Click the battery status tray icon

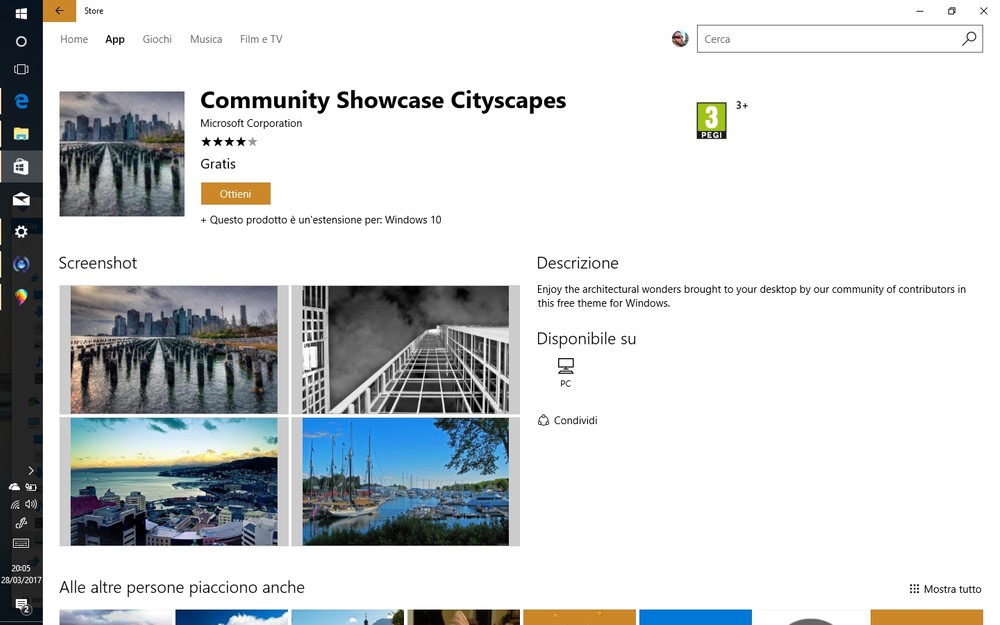click(x=31, y=487)
